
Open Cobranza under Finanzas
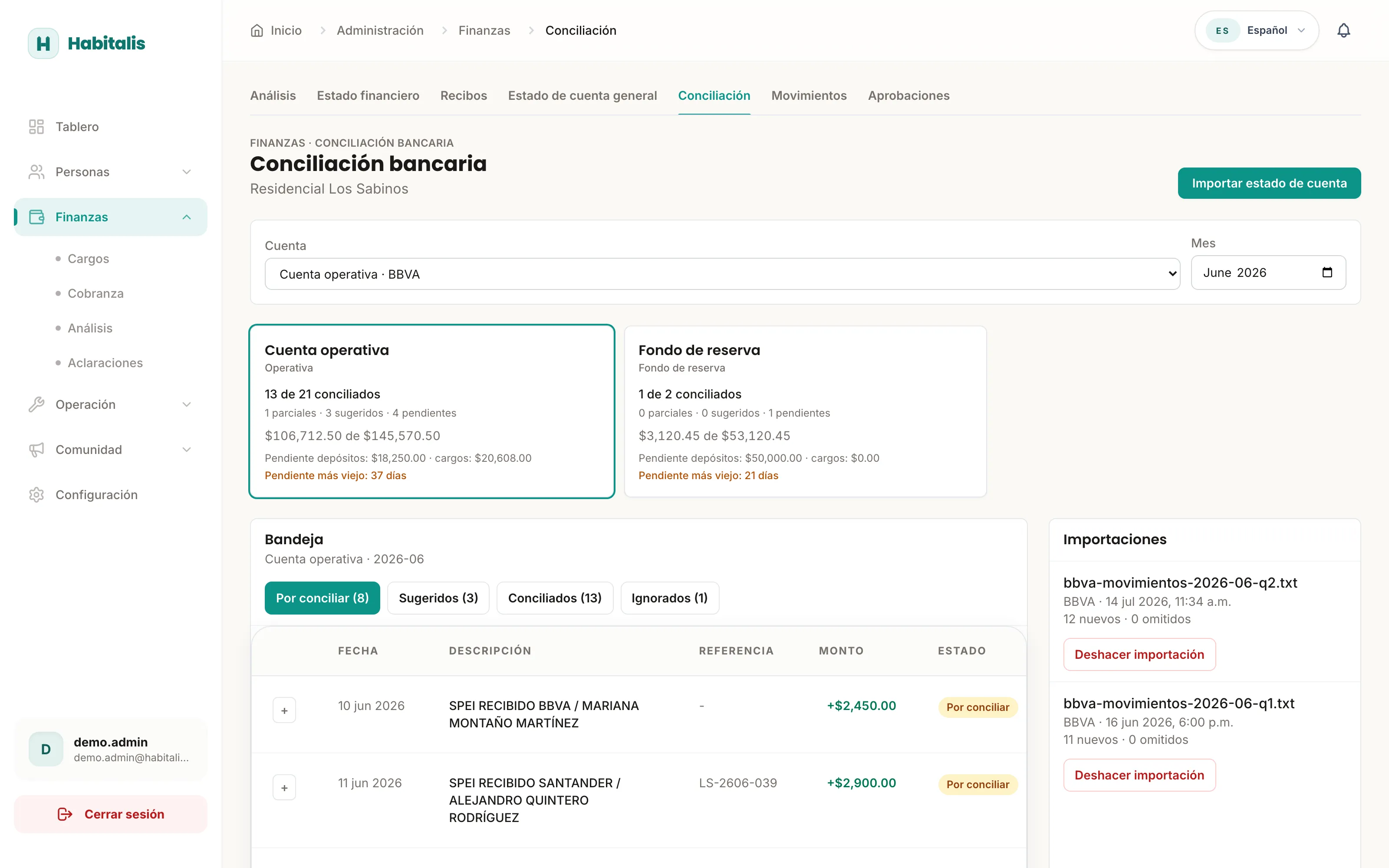(x=96, y=293)
